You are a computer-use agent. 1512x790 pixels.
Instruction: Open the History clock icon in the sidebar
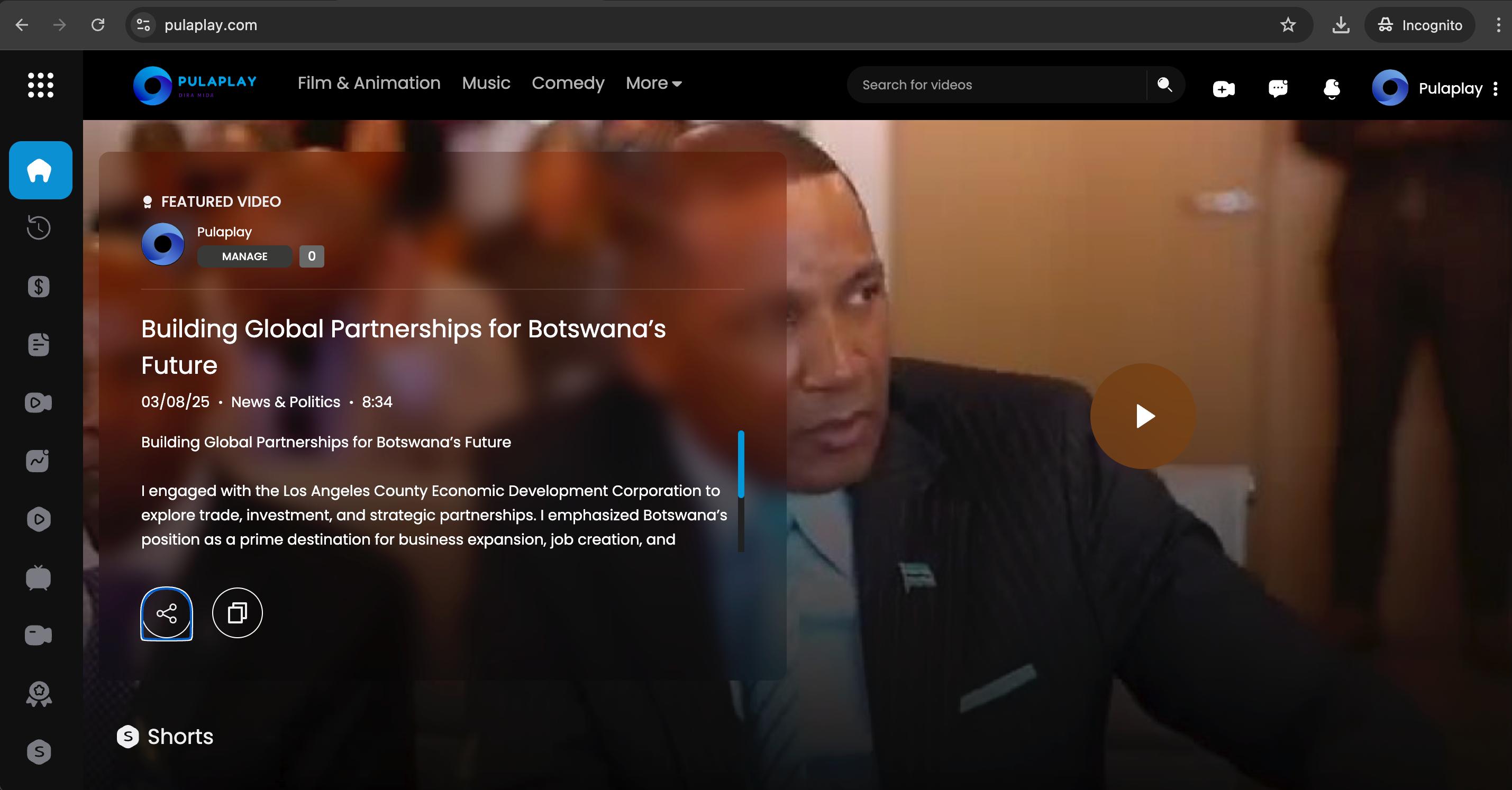[x=39, y=227]
